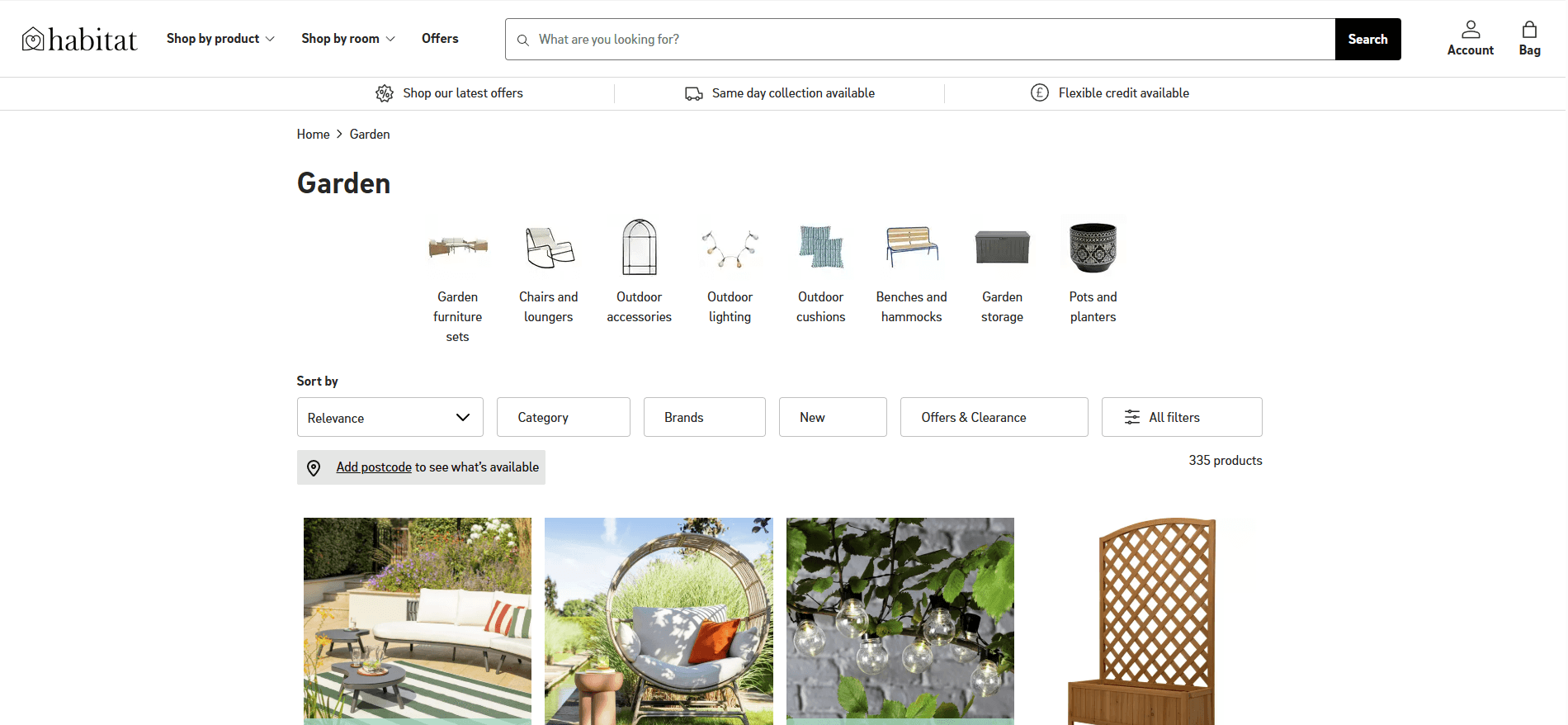Image resolution: width=1568 pixels, height=725 pixels.
Task: Click the postcode location pin icon
Action: [x=314, y=468]
